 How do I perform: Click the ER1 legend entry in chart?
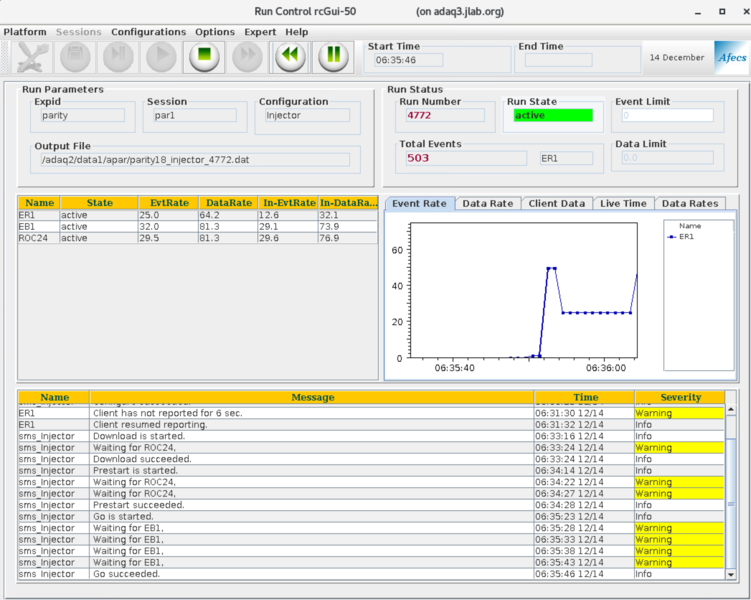(x=681, y=237)
